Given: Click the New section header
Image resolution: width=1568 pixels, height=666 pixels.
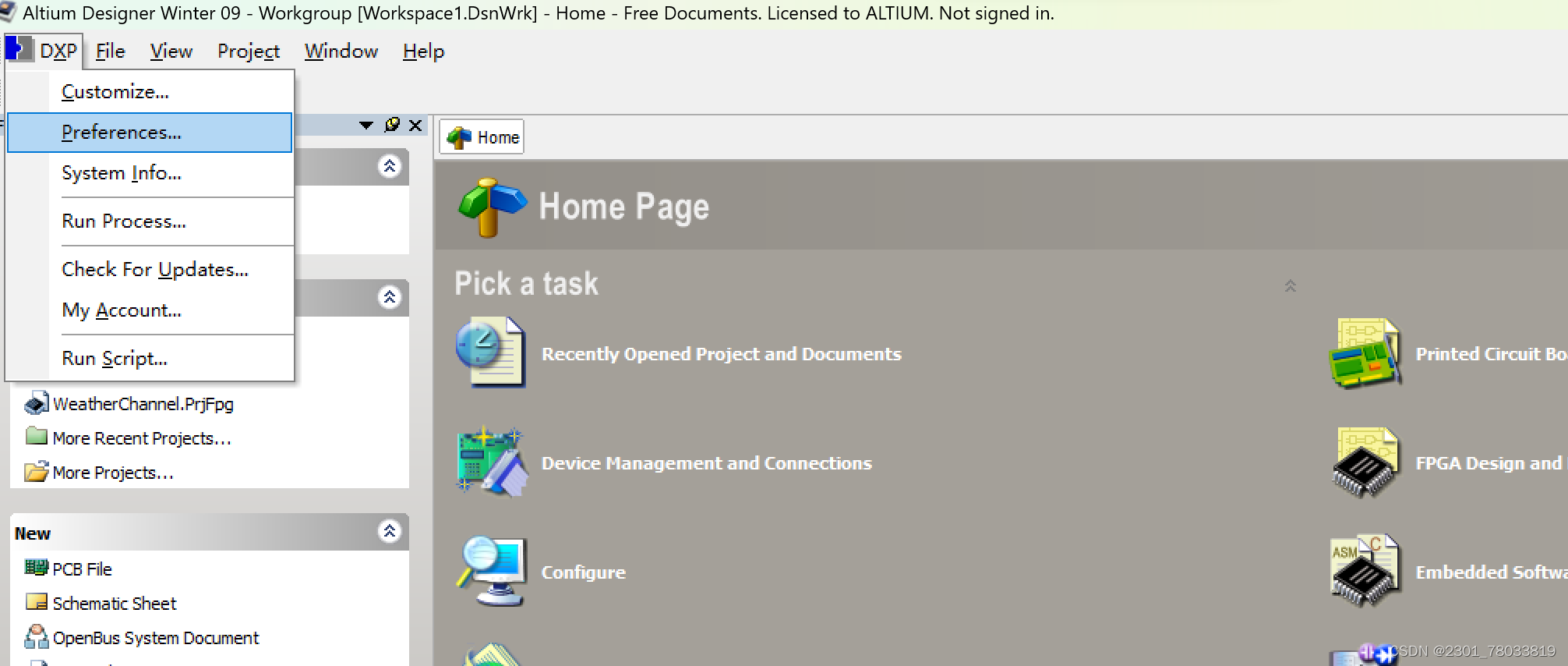Looking at the screenshot, I should pos(209,533).
